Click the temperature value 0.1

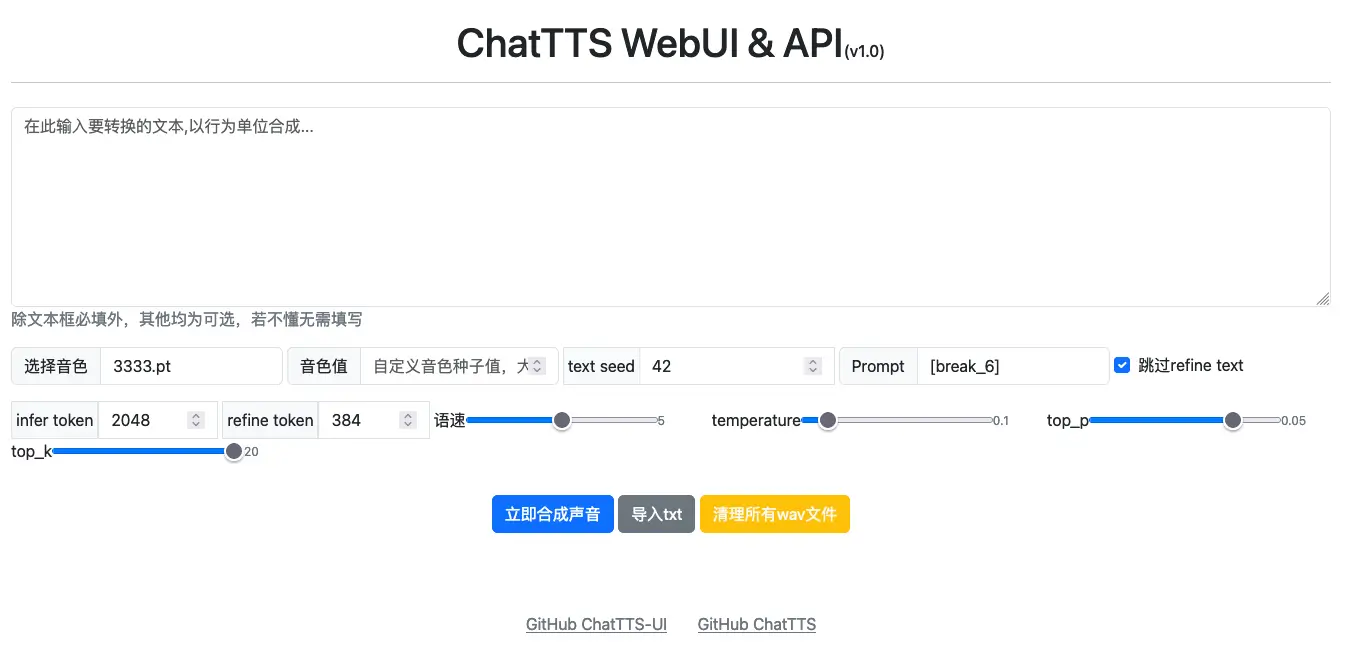[1001, 421]
